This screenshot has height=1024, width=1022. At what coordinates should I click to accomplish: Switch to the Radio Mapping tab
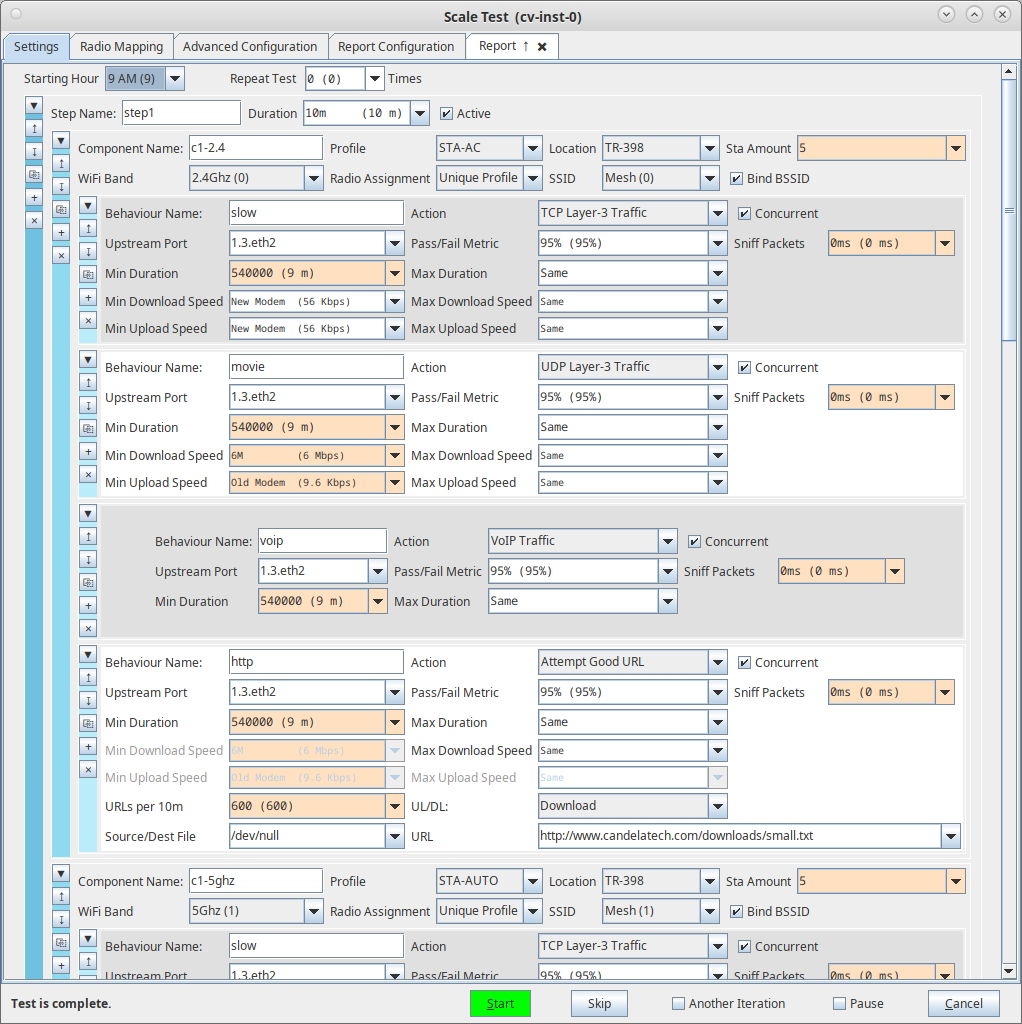coord(121,46)
